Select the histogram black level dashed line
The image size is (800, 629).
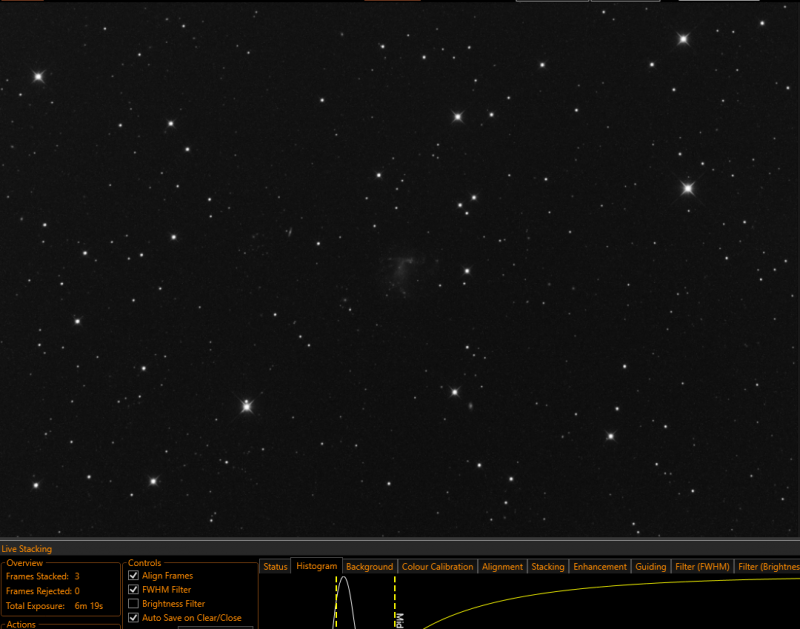[336, 602]
